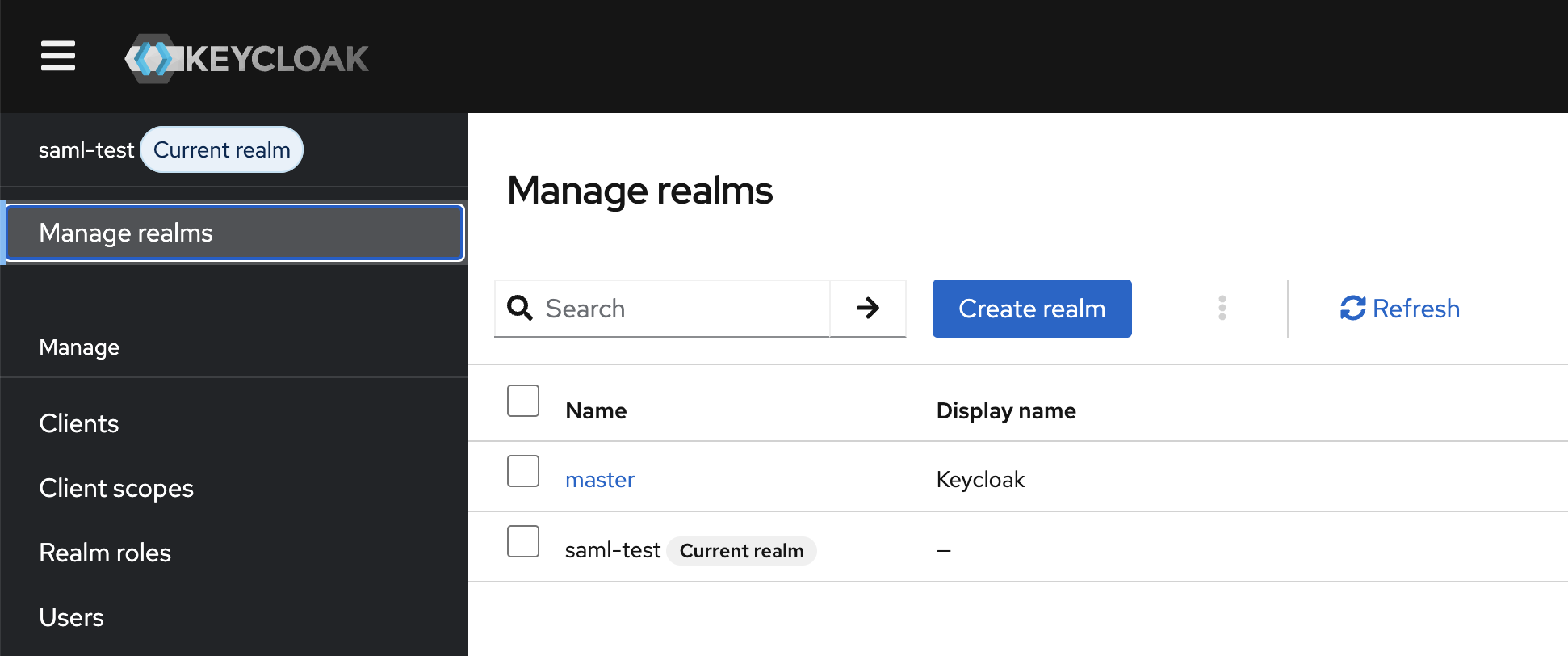
Task: Tick the select-all checkbox in header
Action: pos(523,401)
